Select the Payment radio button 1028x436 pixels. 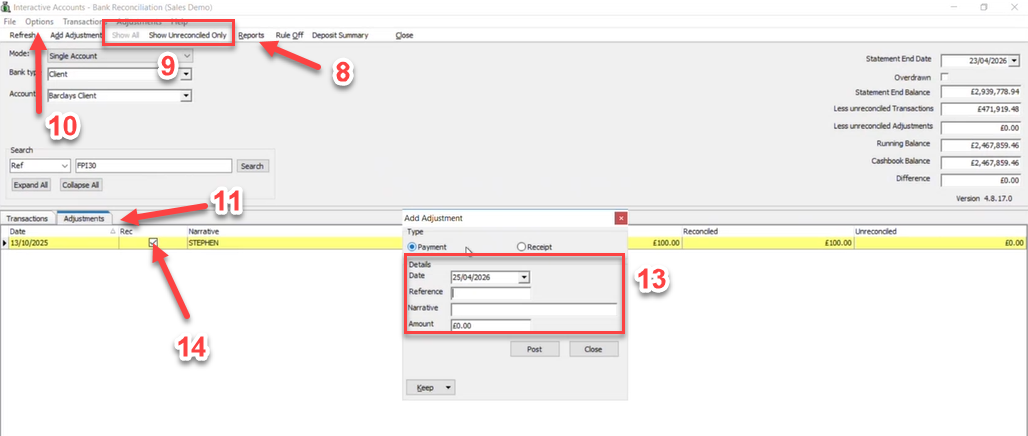[412, 247]
